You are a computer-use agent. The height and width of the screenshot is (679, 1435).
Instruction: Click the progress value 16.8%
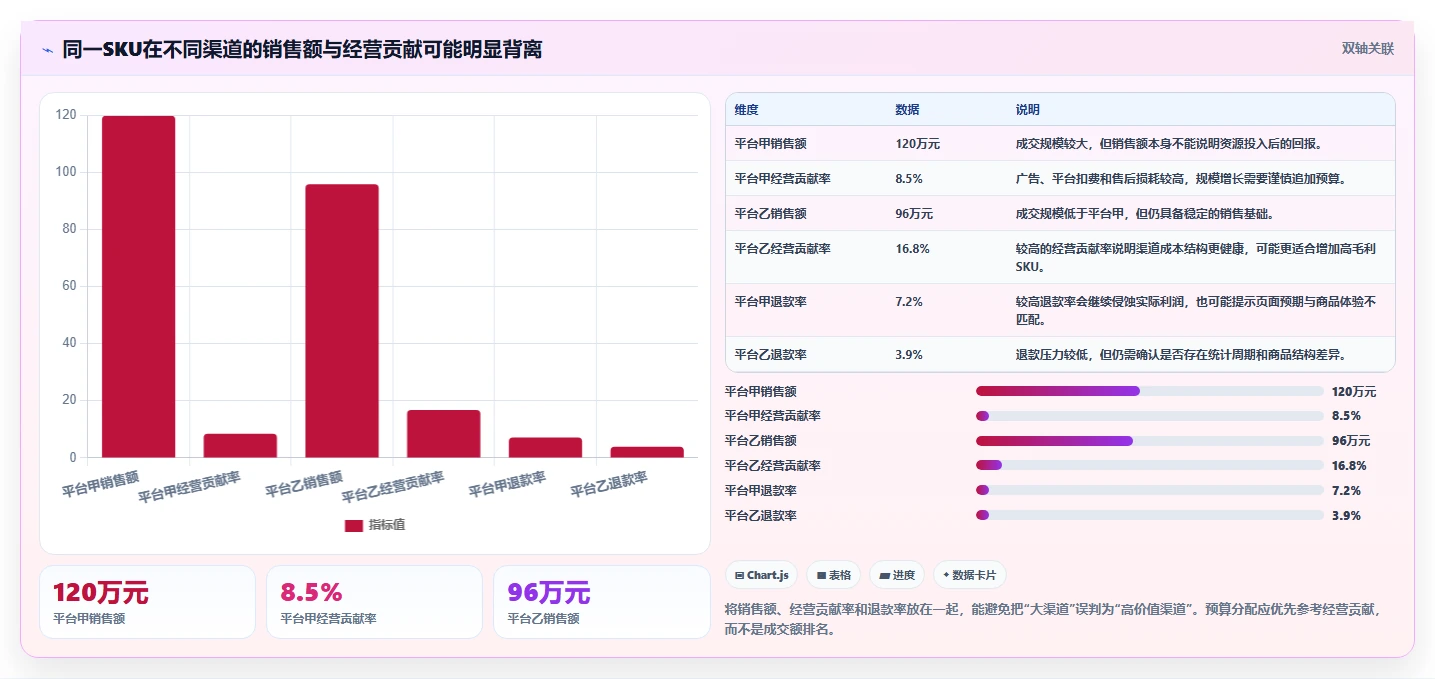coord(1349,466)
